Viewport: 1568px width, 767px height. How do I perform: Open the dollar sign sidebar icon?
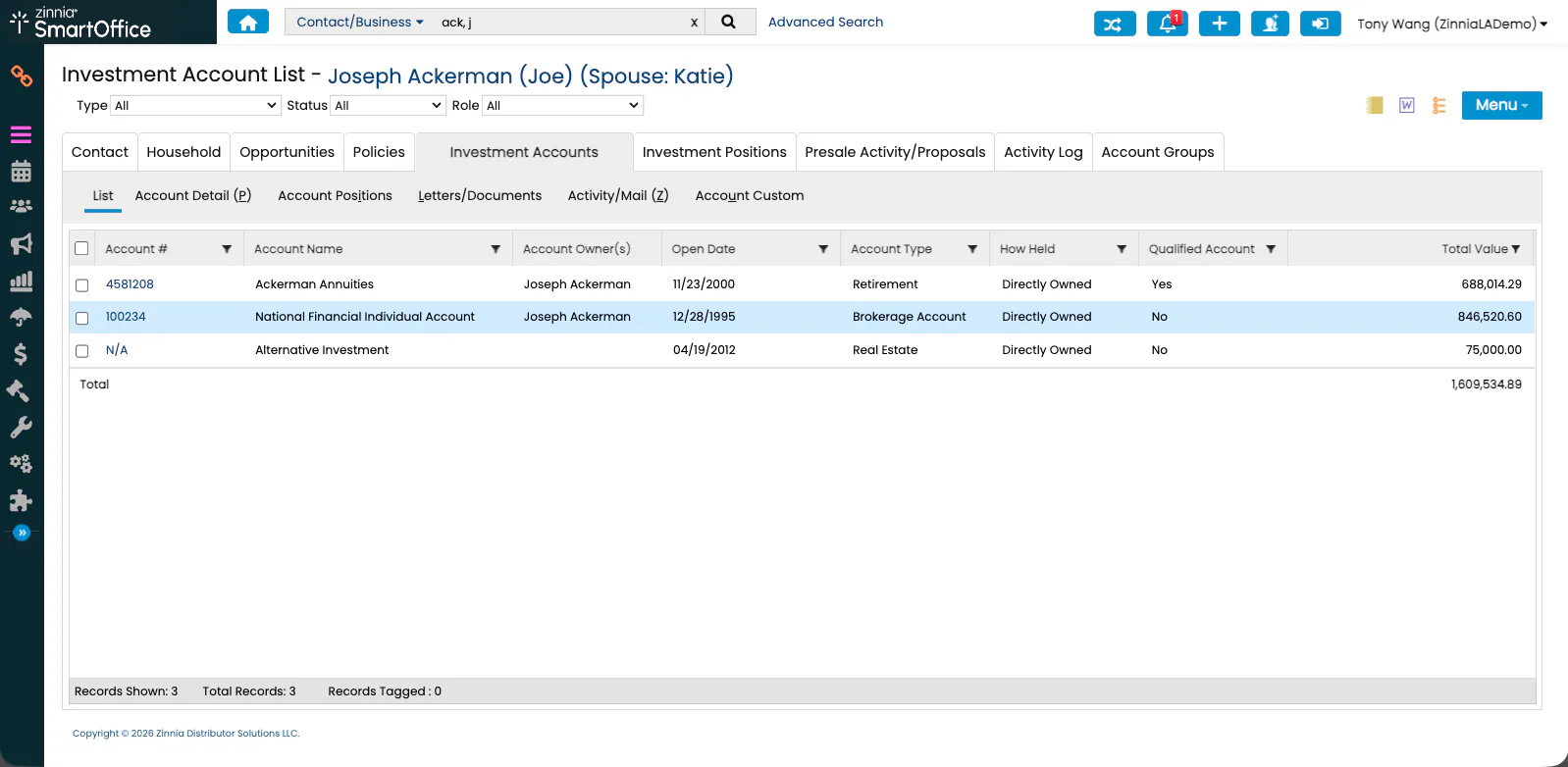click(21, 354)
